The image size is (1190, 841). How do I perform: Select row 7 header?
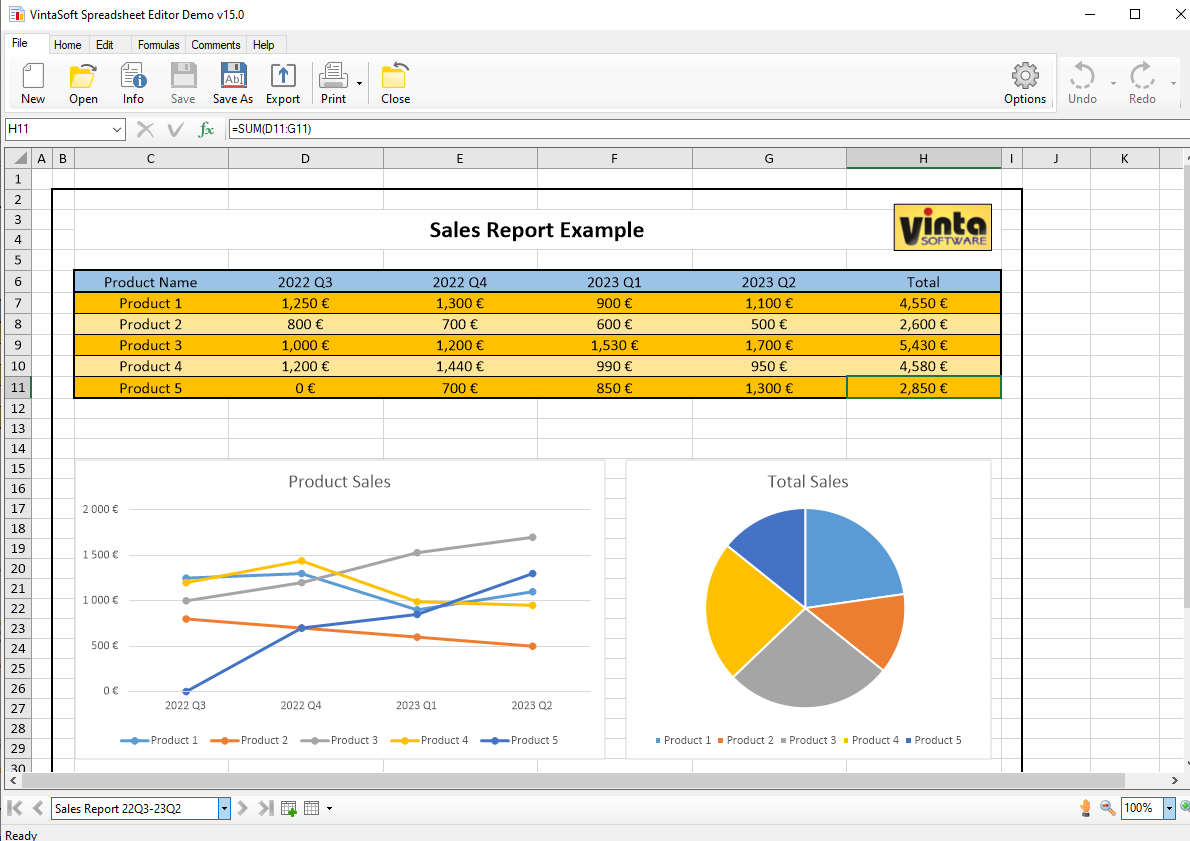[18, 303]
